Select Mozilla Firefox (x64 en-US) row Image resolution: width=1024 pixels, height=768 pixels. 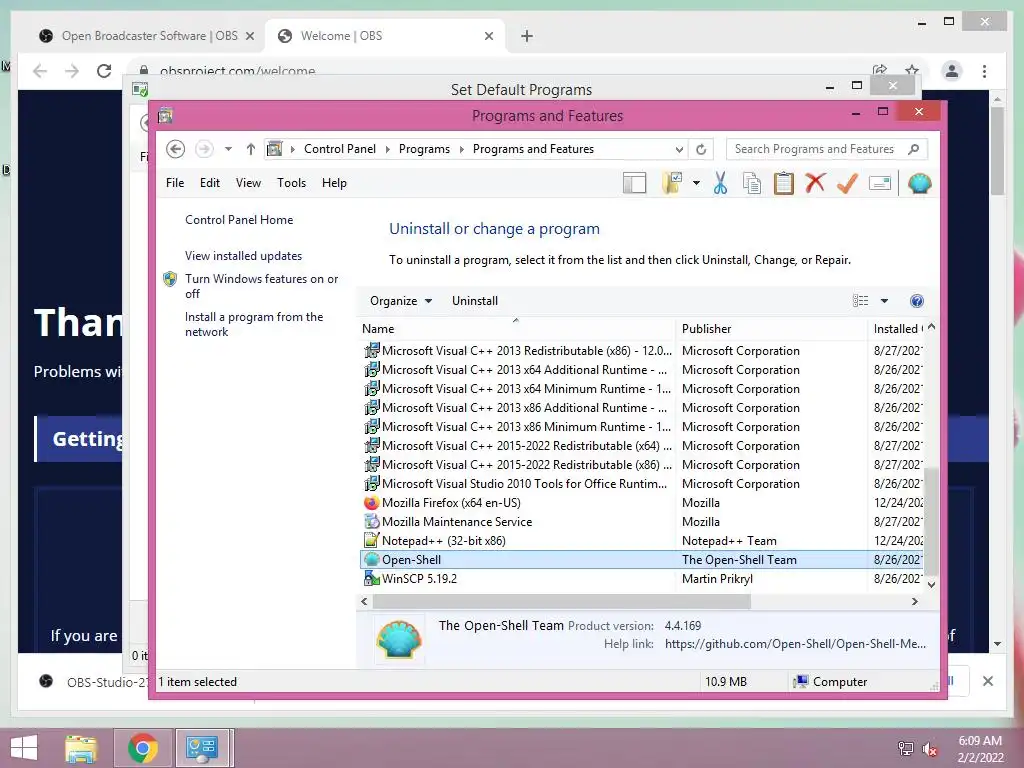[x=640, y=503]
